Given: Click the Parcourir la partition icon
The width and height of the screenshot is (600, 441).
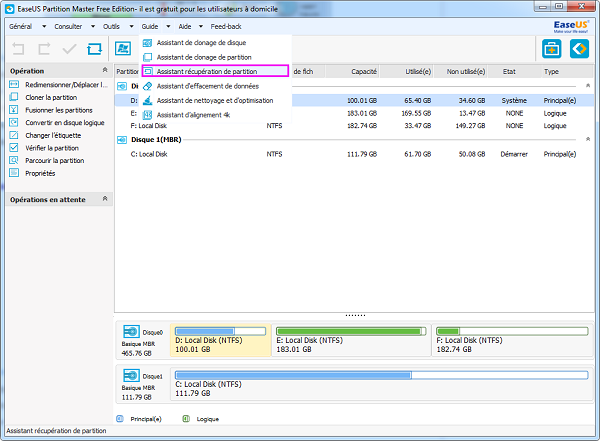Looking at the screenshot, I should [14, 160].
